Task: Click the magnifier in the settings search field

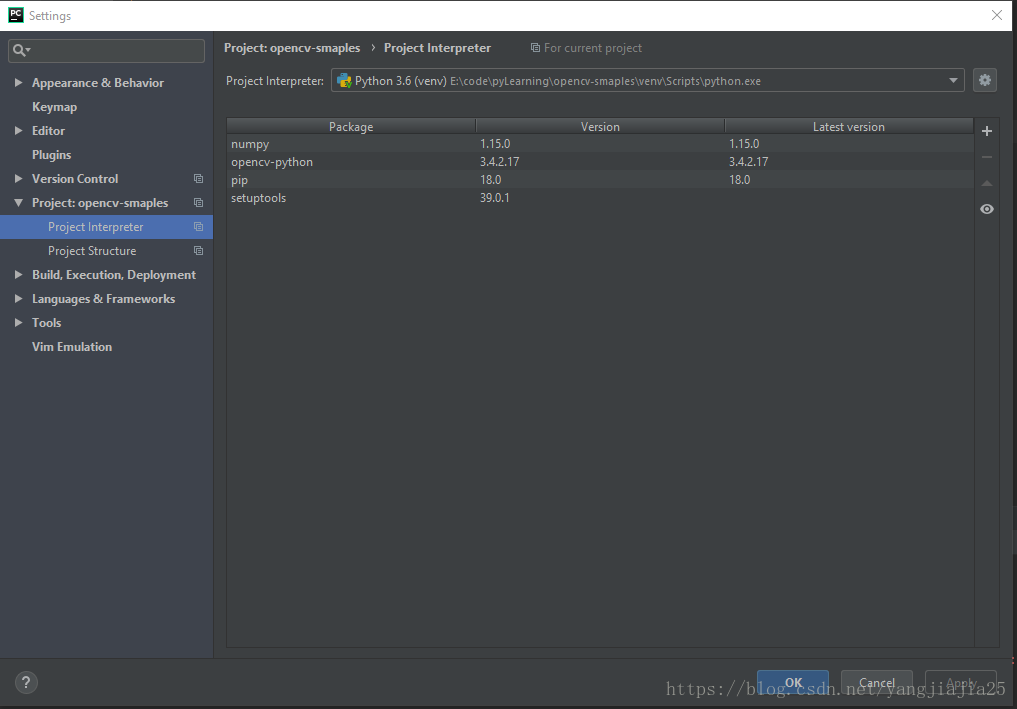Action: pyautogui.click(x=20, y=49)
